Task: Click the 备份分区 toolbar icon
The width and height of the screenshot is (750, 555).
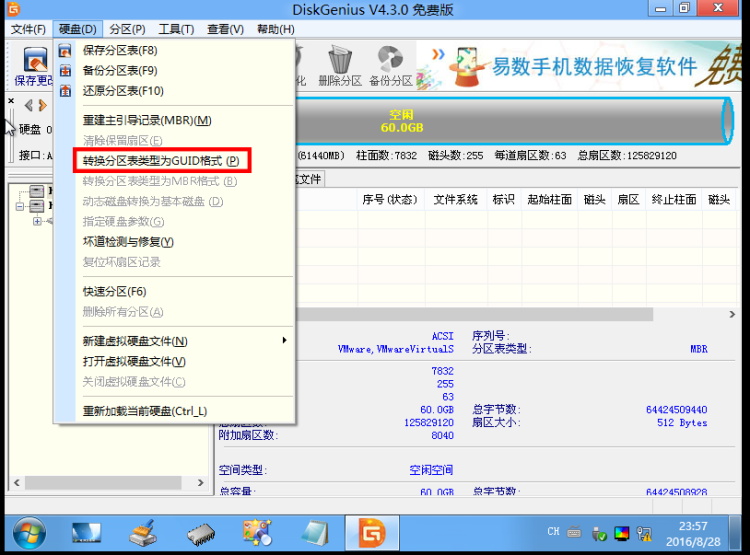Action: pyautogui.click(x=390, y=66)
